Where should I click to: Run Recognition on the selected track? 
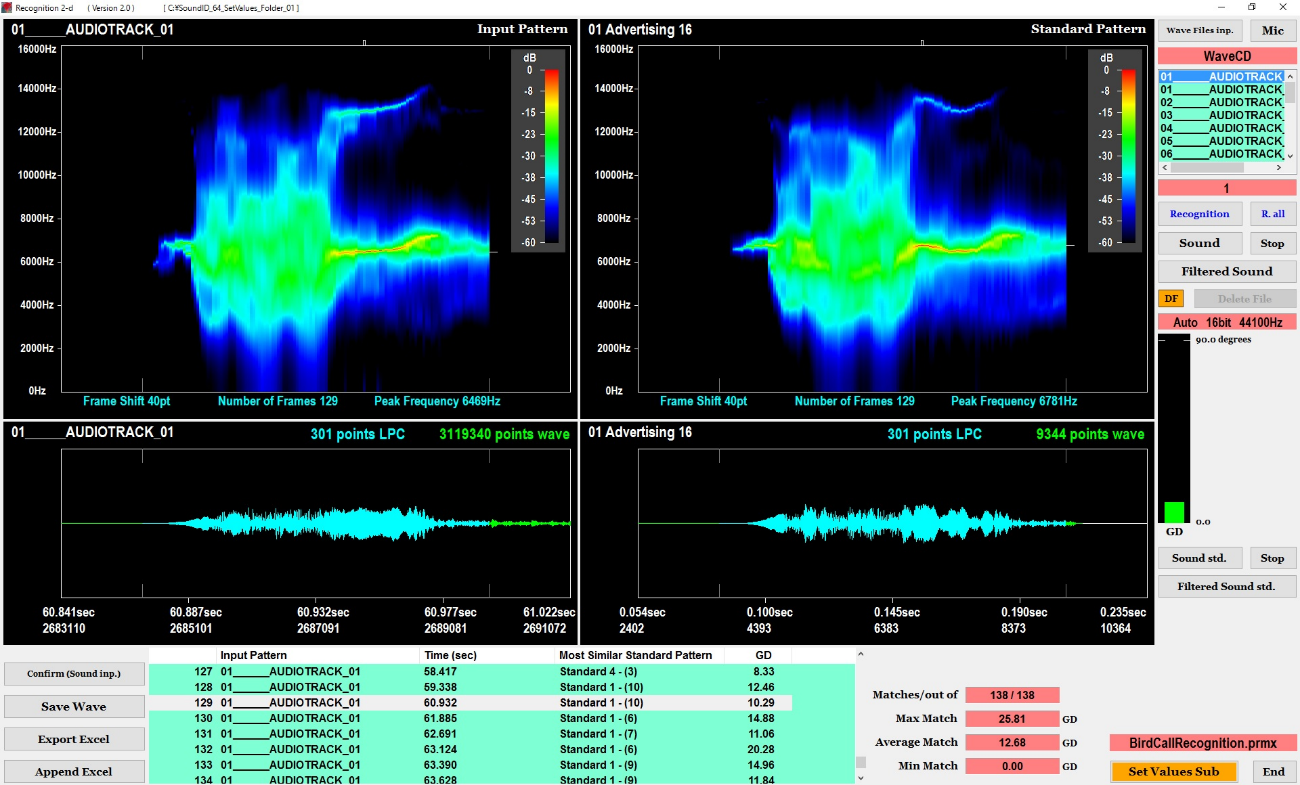click(x=1200, y=214)
